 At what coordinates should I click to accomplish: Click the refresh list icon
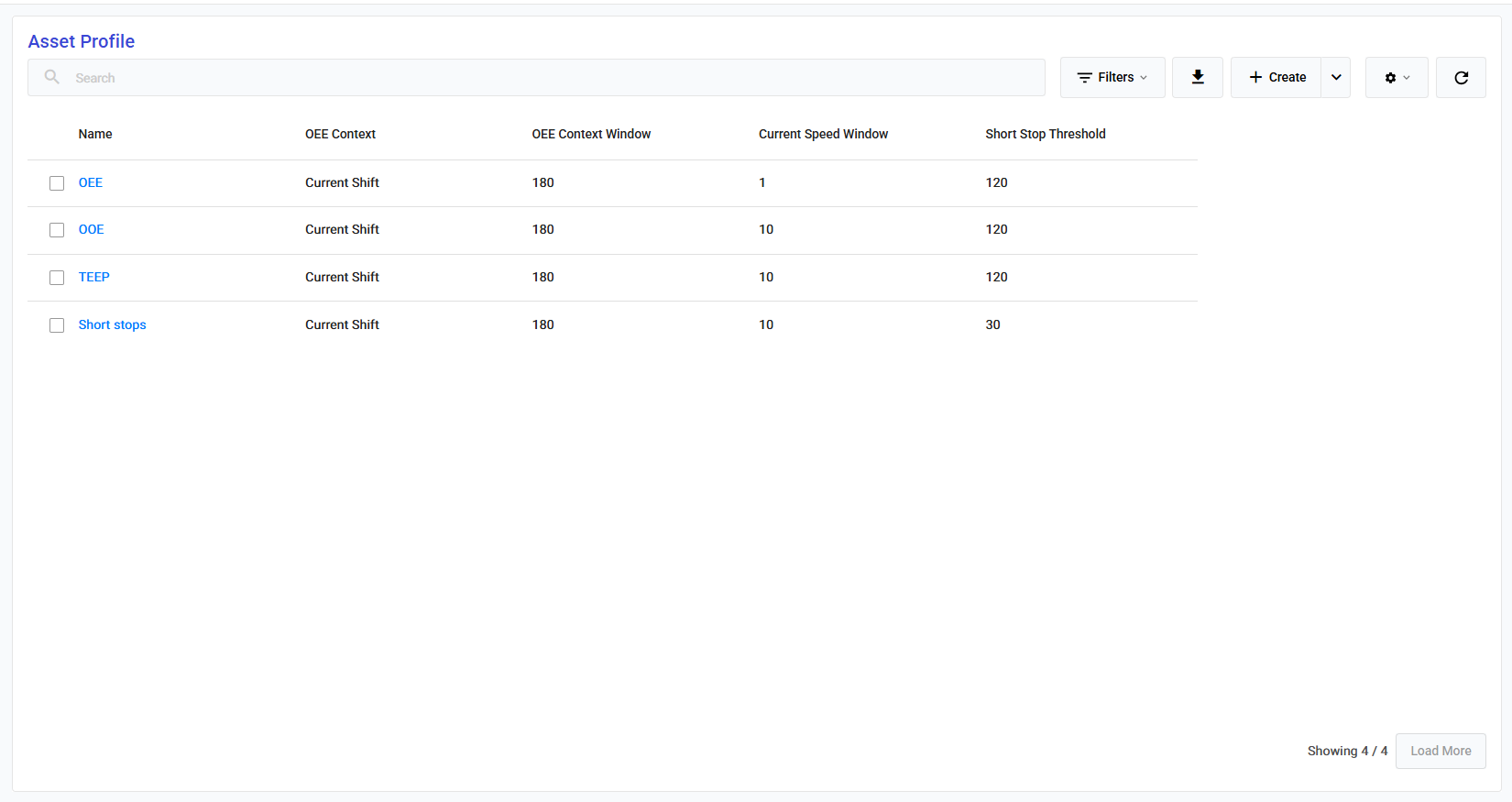pos(1461,78)
